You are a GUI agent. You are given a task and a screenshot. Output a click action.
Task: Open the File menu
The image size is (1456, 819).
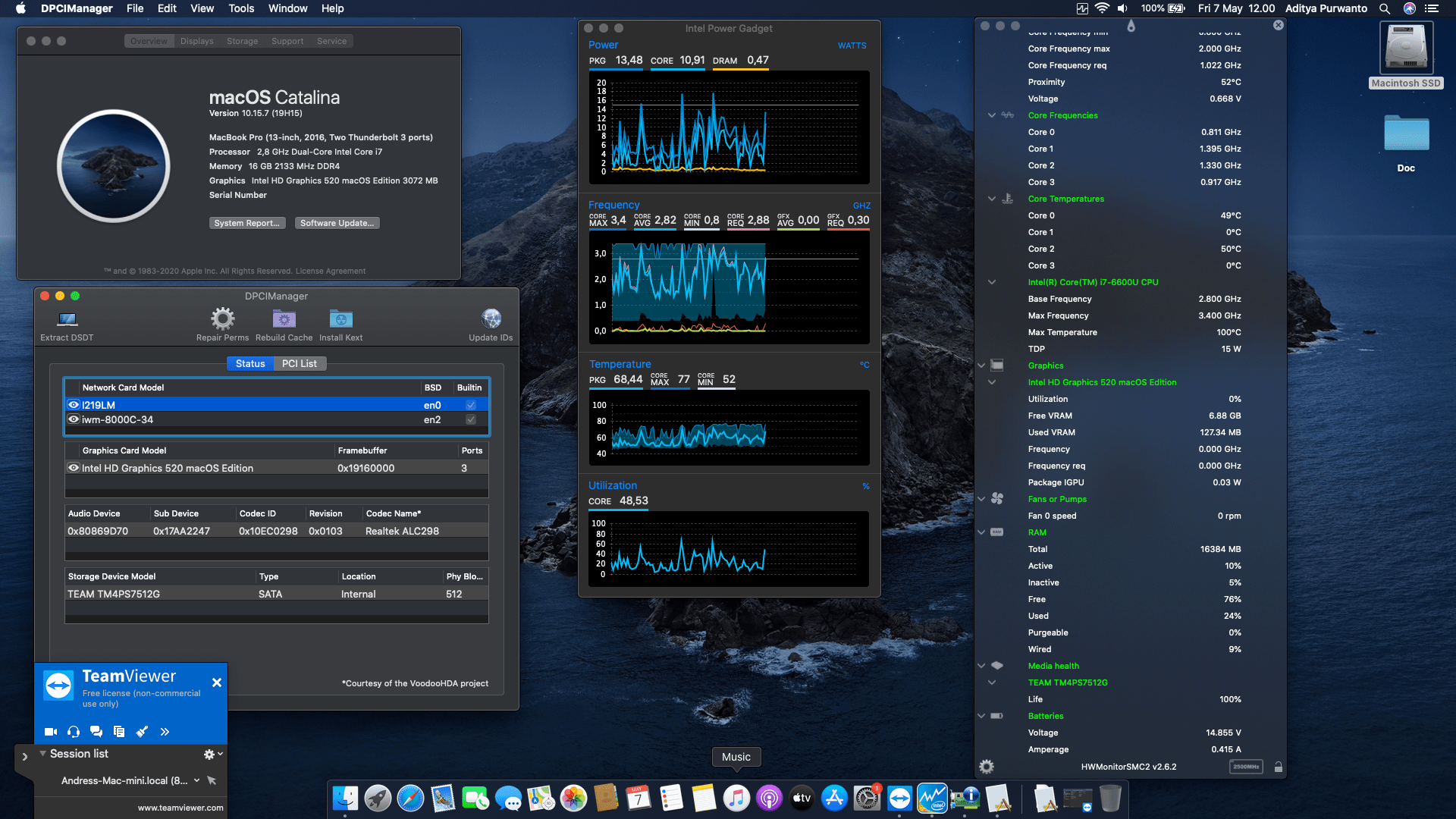[x=135, y=8]
